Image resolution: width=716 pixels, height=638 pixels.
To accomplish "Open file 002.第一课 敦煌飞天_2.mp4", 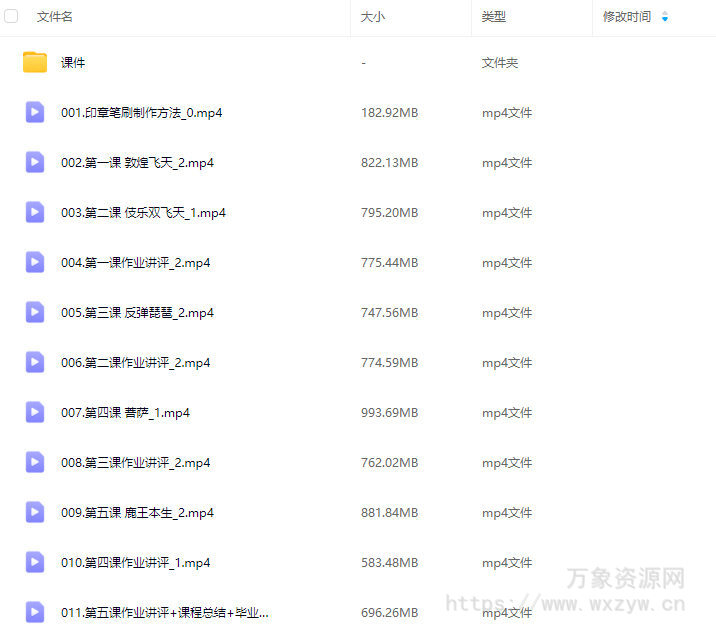I will (137, 163).
